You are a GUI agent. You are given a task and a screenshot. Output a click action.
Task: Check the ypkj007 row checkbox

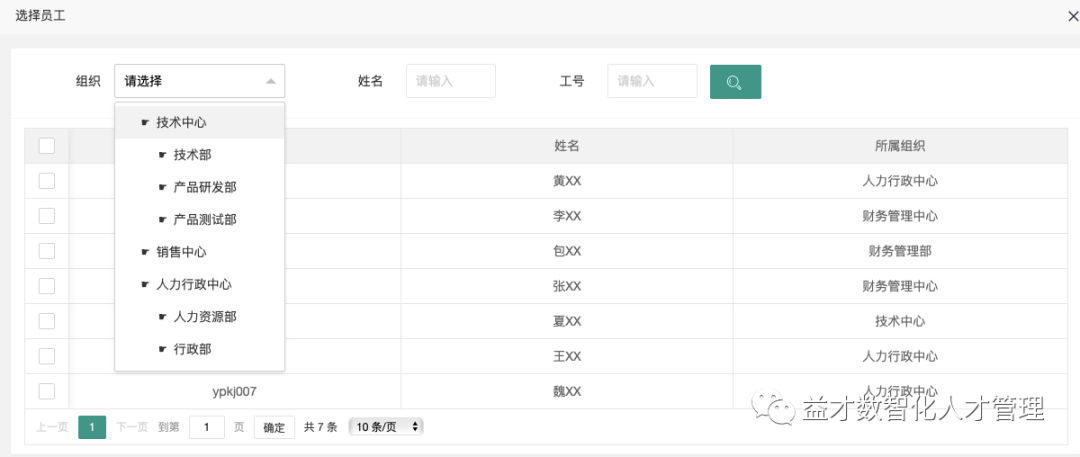coord(47,392)
